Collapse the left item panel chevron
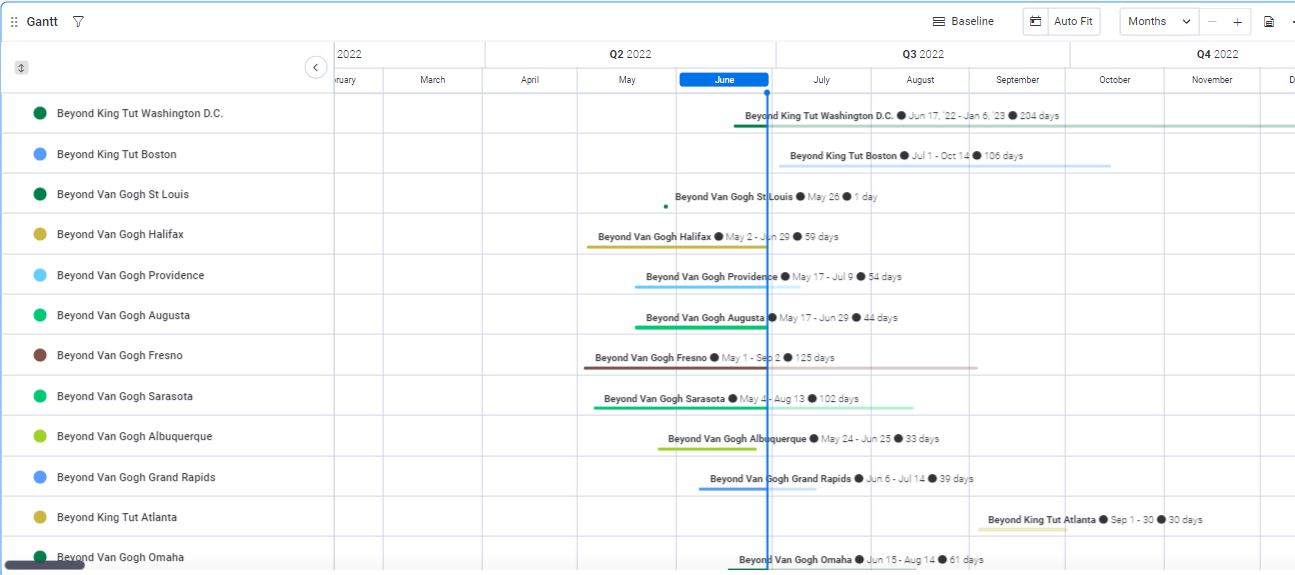 (316, 67)
